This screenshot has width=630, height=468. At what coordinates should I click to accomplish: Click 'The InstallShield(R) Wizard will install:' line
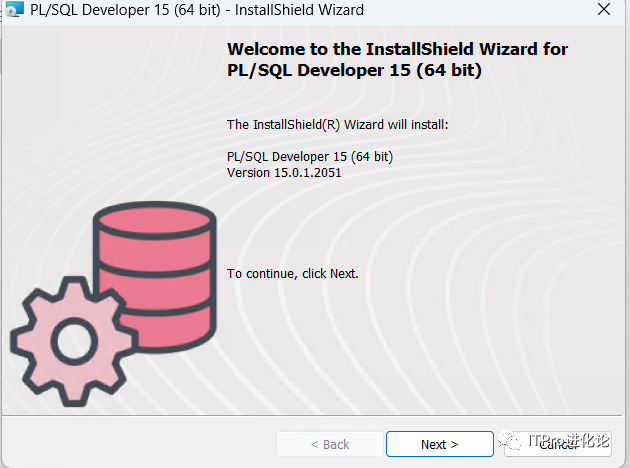338,125
